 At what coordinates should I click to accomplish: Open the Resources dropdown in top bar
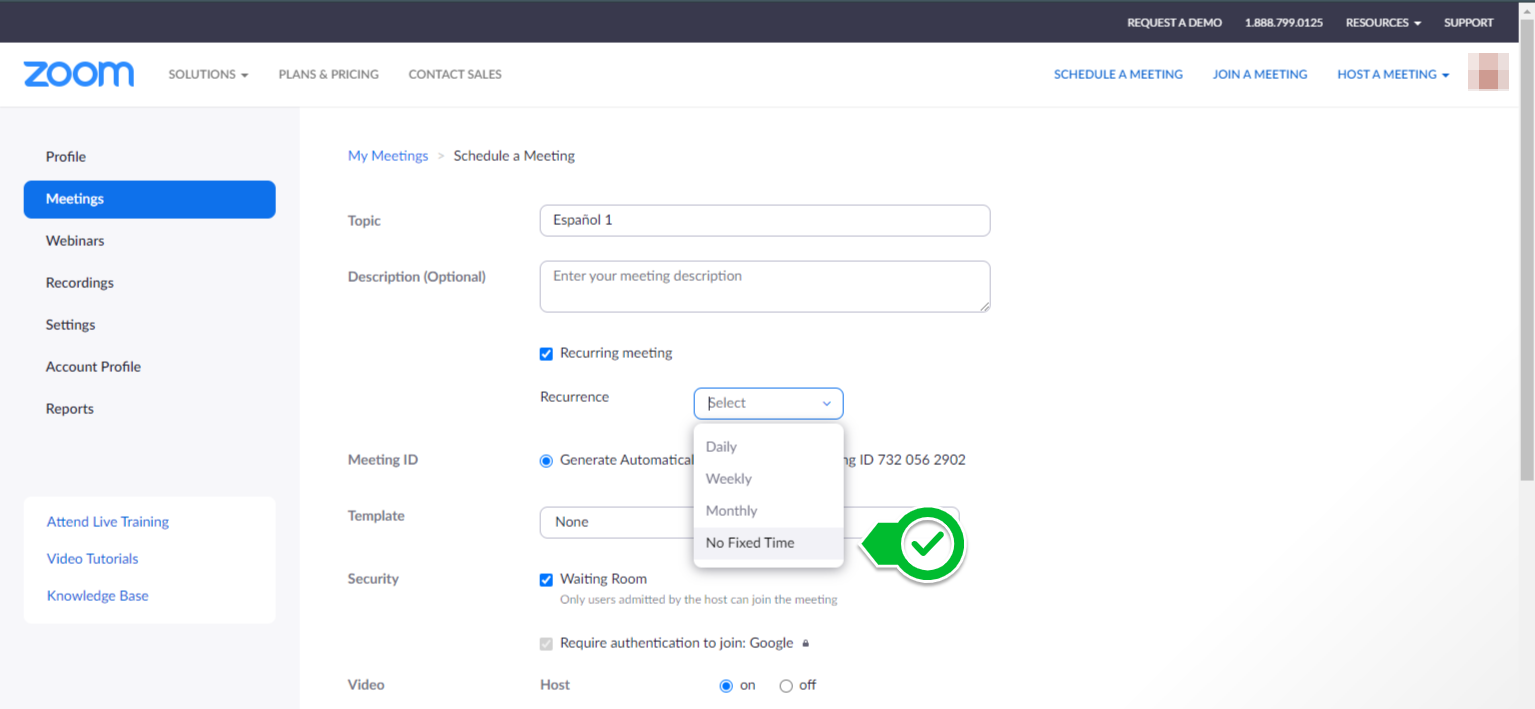[x=1383, y=22]
